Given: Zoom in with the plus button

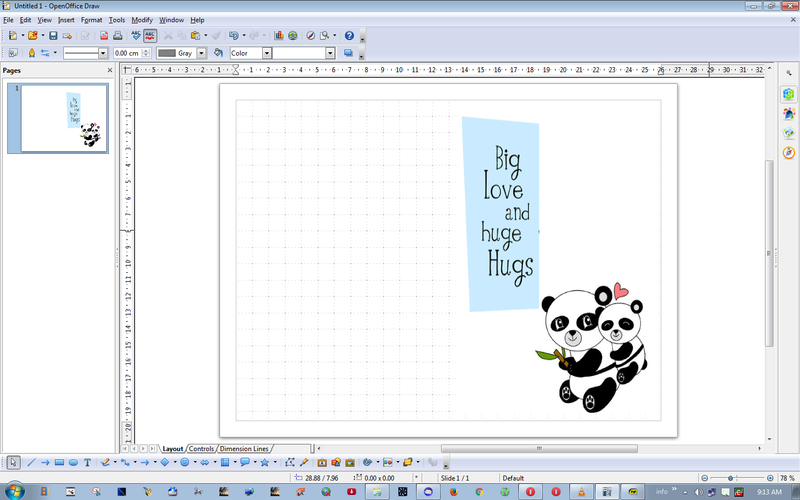Looking at the screenshot, I should [770, 478].
